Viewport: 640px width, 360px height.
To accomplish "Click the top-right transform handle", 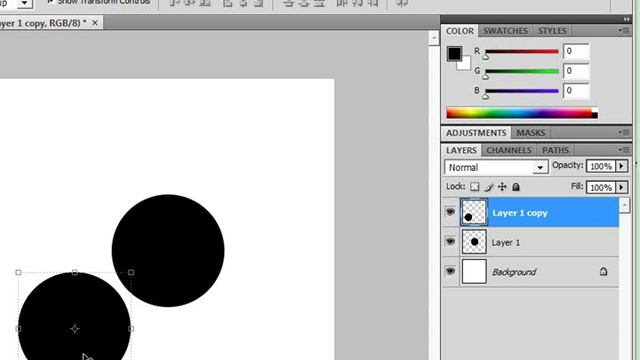I will 131,272.
